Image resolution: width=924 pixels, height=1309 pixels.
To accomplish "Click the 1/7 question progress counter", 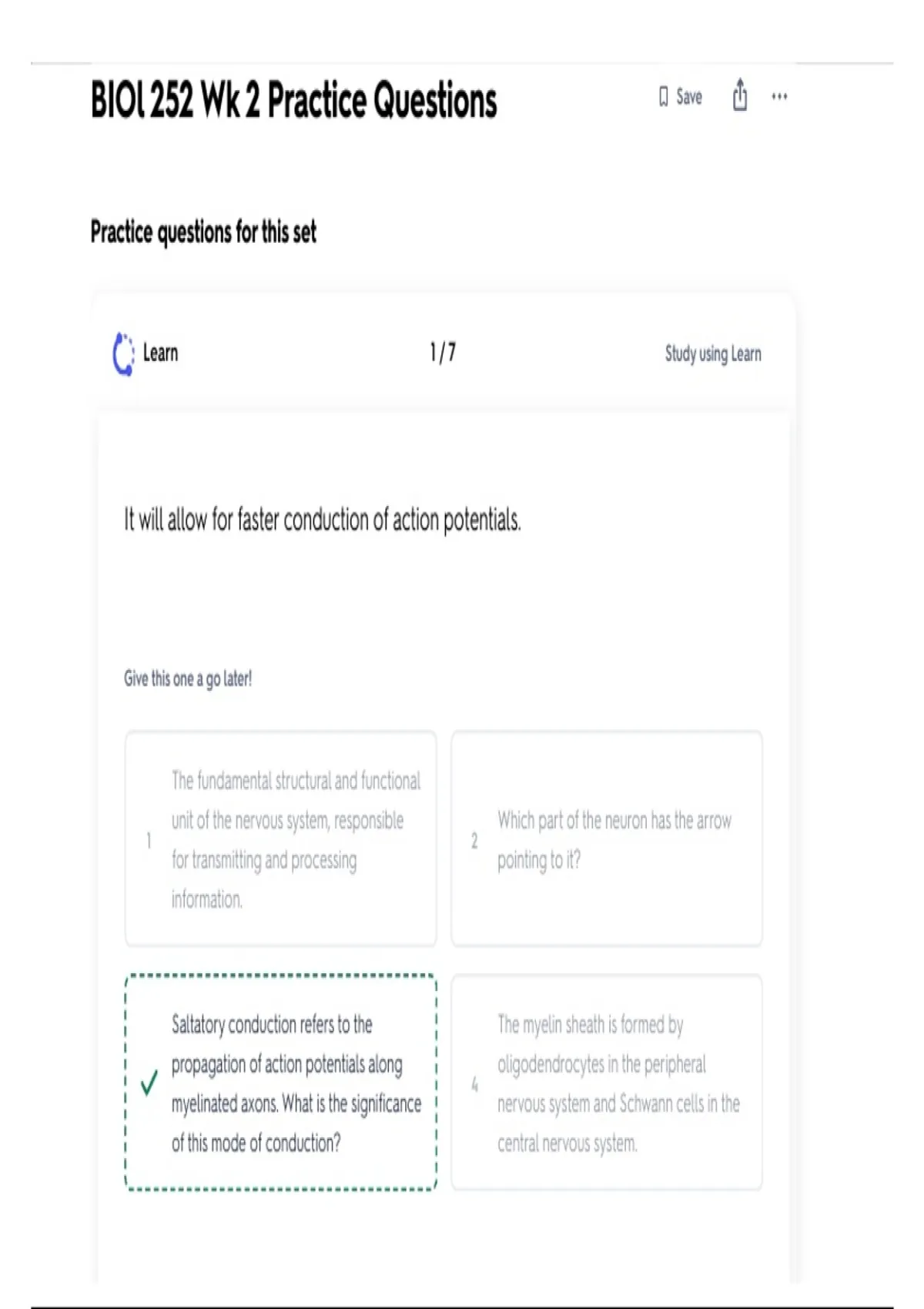I will 443,353.
